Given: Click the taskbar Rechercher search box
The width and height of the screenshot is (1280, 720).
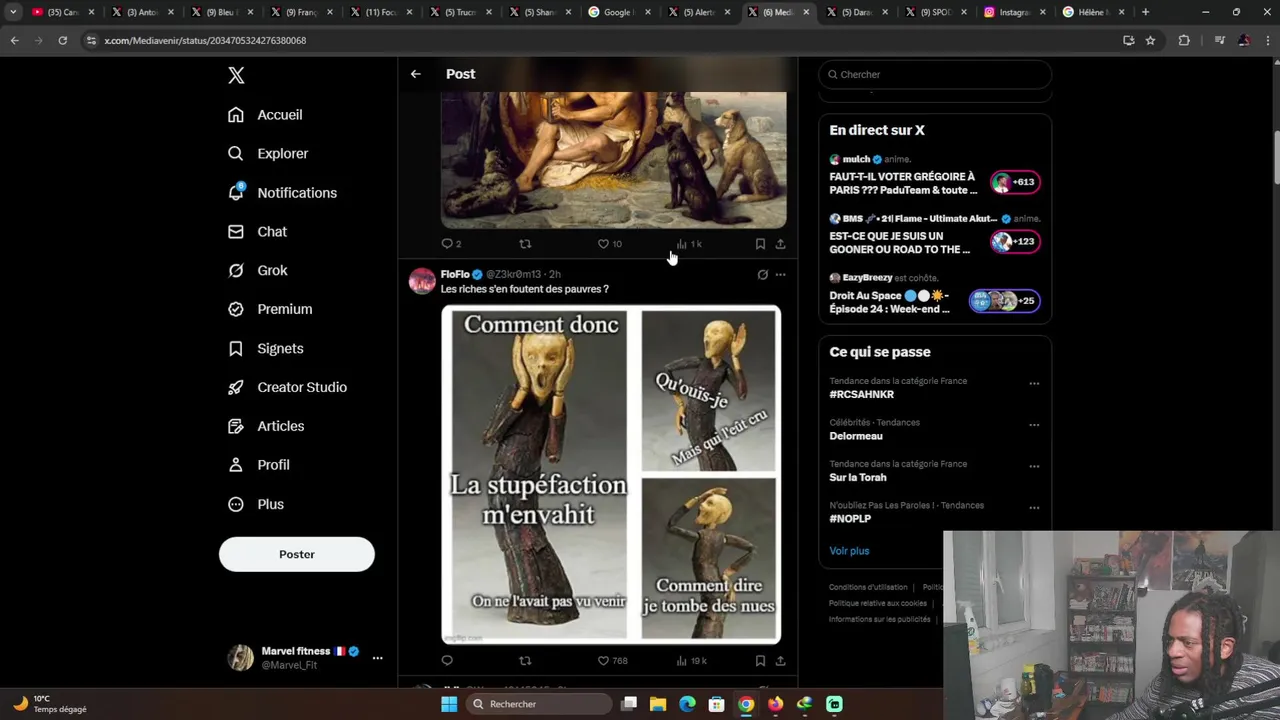Looking at the screenshot, I should (x=539, y=704).
